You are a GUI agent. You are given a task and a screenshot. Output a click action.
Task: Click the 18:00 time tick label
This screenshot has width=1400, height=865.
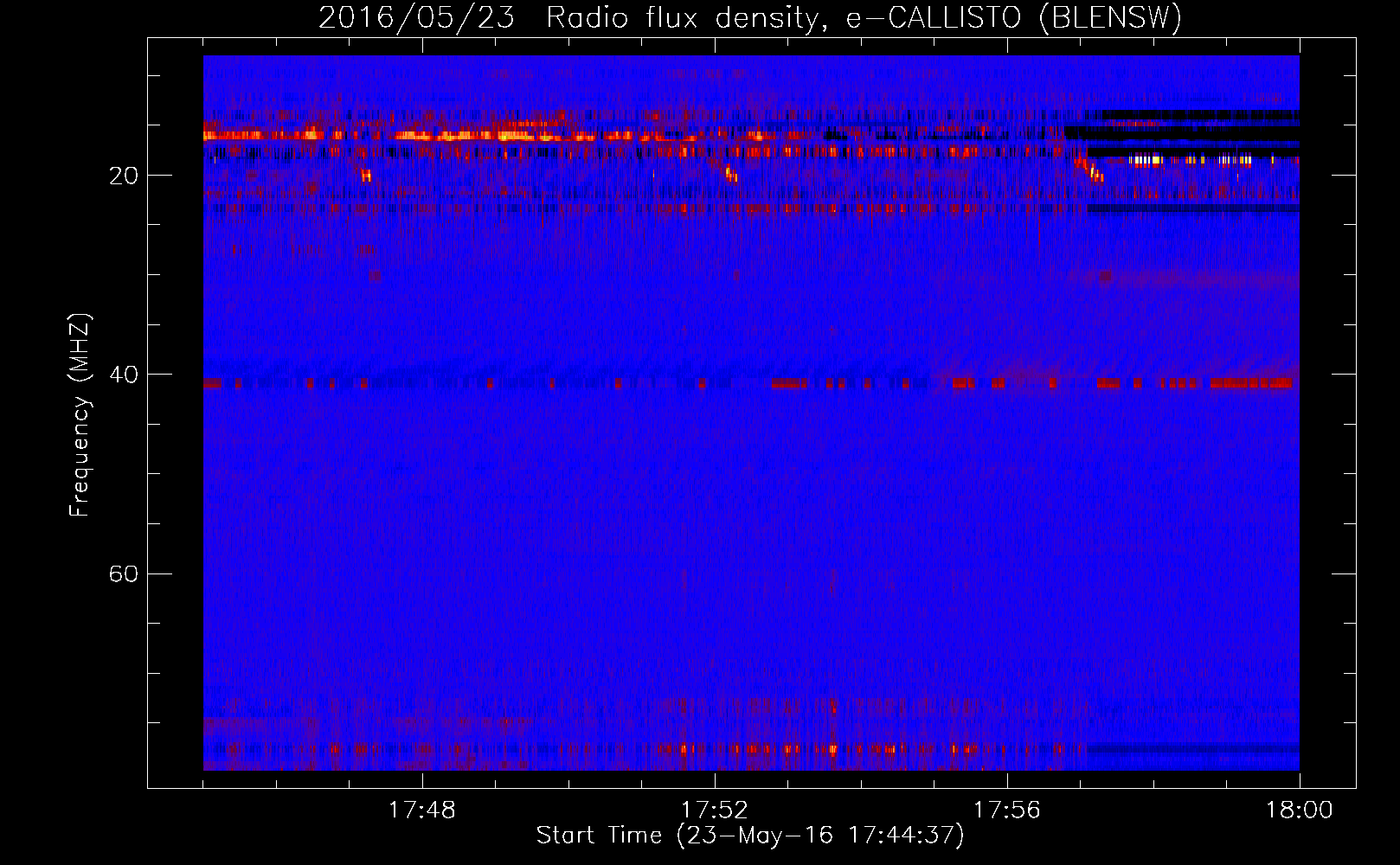tap(1299, 811)
